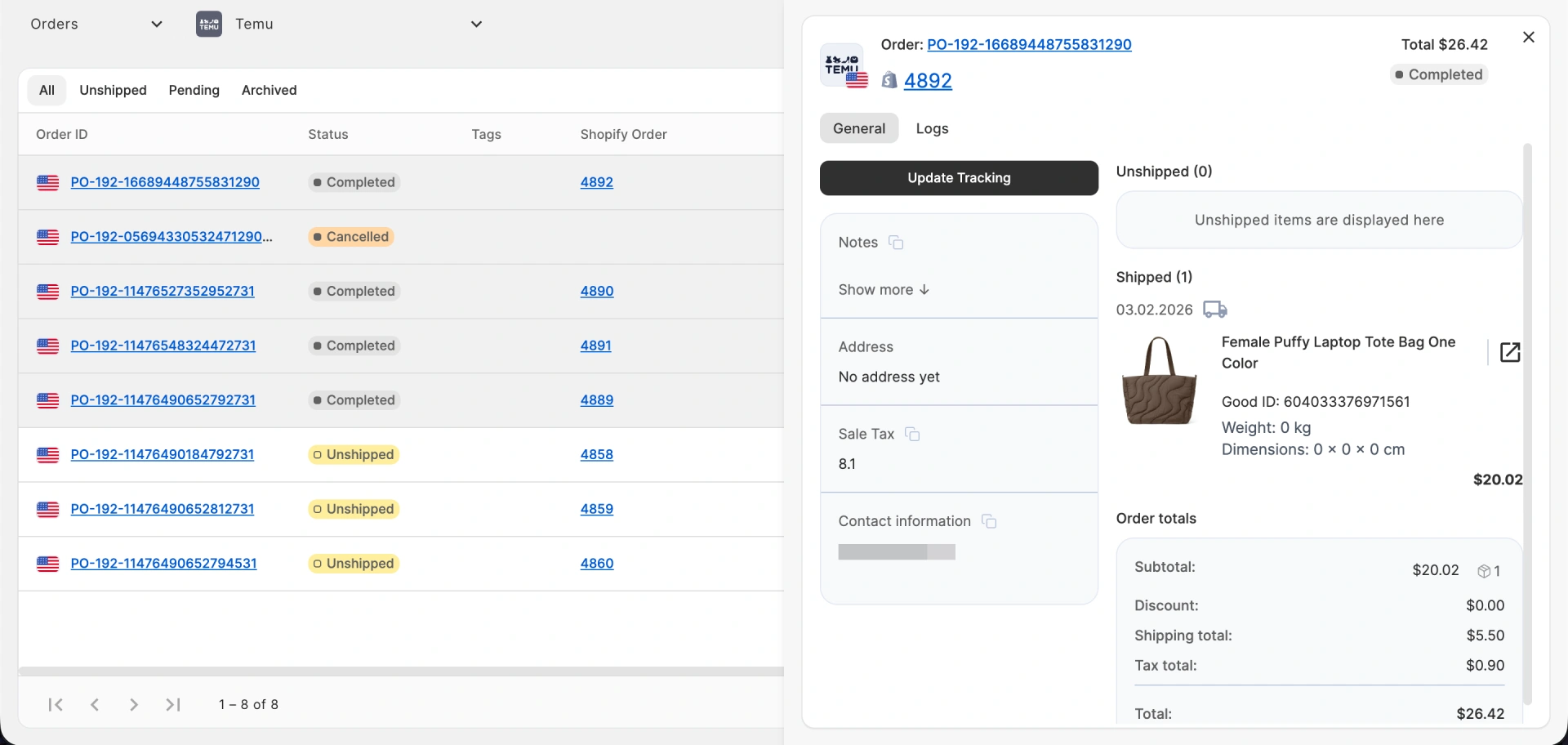This screenshot has height=745, width=1568.
Task: Copy the Notes content using its copy icon
Action: tap(896, 243)
